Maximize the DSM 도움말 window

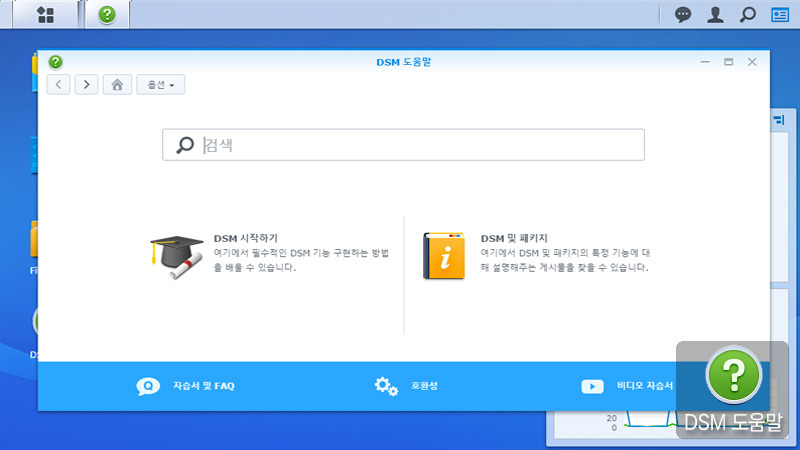729,62
